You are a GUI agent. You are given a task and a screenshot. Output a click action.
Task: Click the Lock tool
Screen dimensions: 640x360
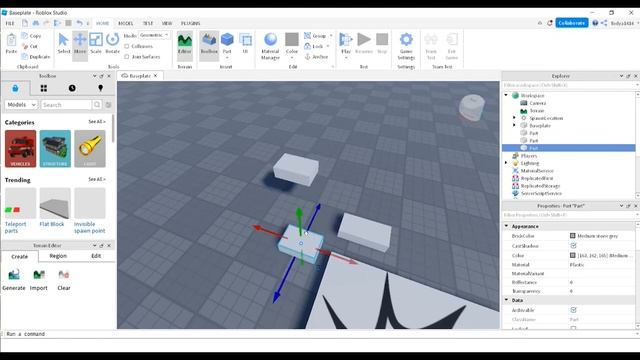(x=314, y=46)
